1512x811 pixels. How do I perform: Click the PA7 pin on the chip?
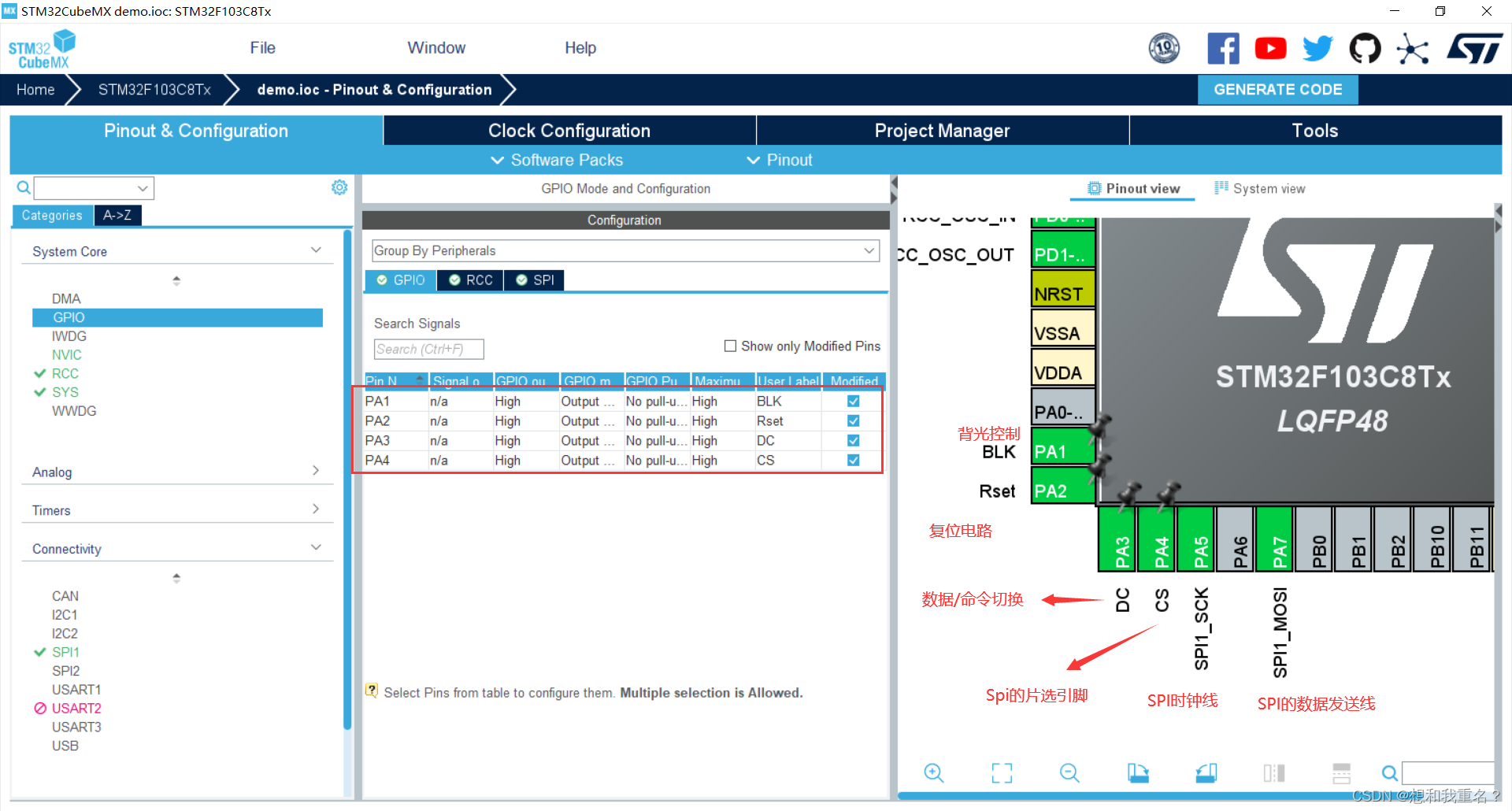pyautogui.click(x=1275, y=539)
